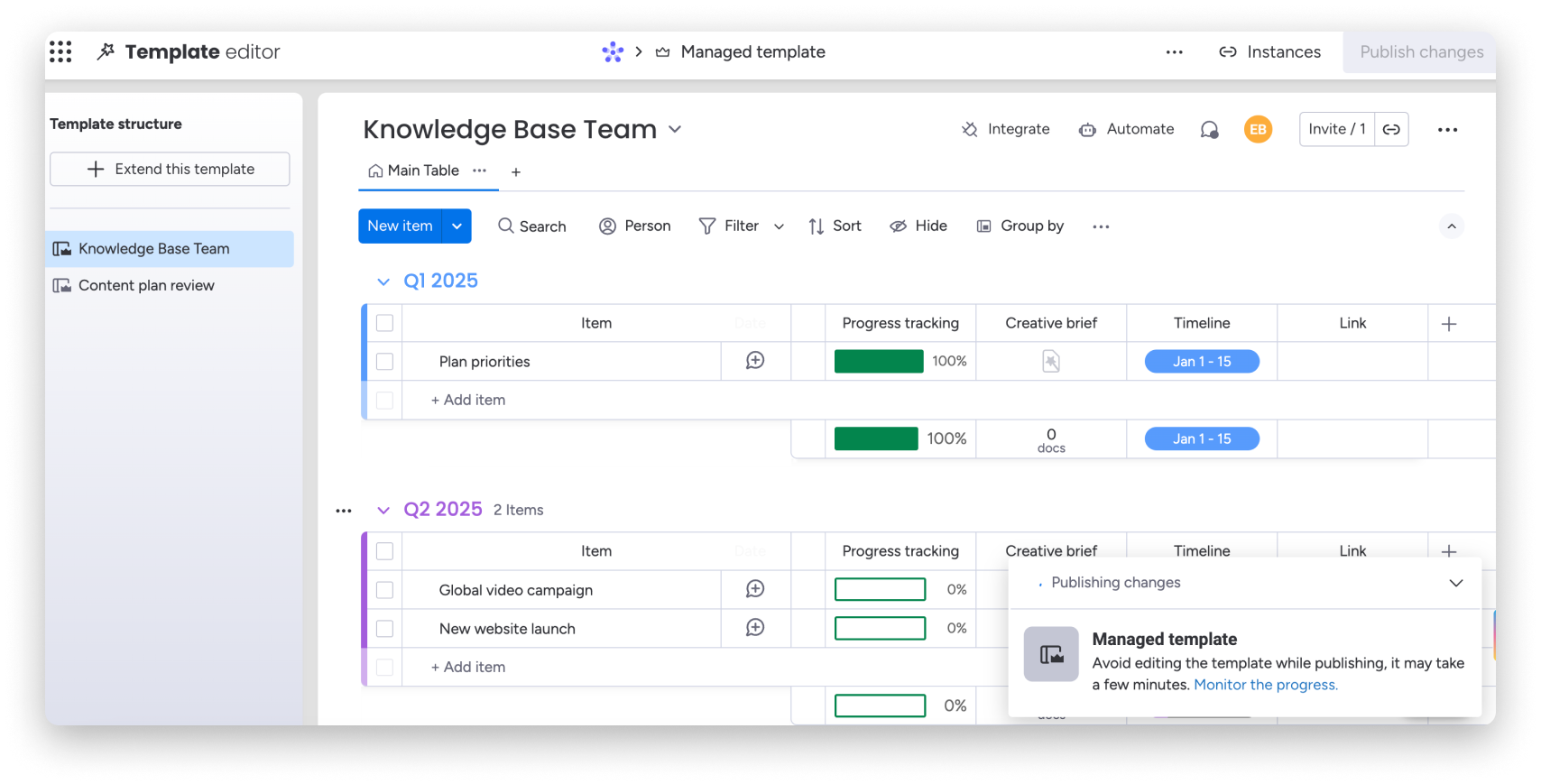Click Publish changes button
The image size is (1541, 784).
(1421, 52)
